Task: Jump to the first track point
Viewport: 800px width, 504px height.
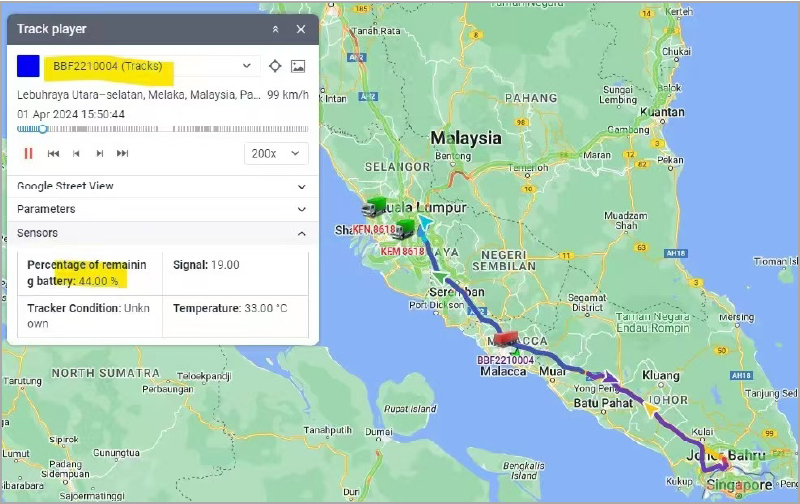Action: click(x=54, y=153)
